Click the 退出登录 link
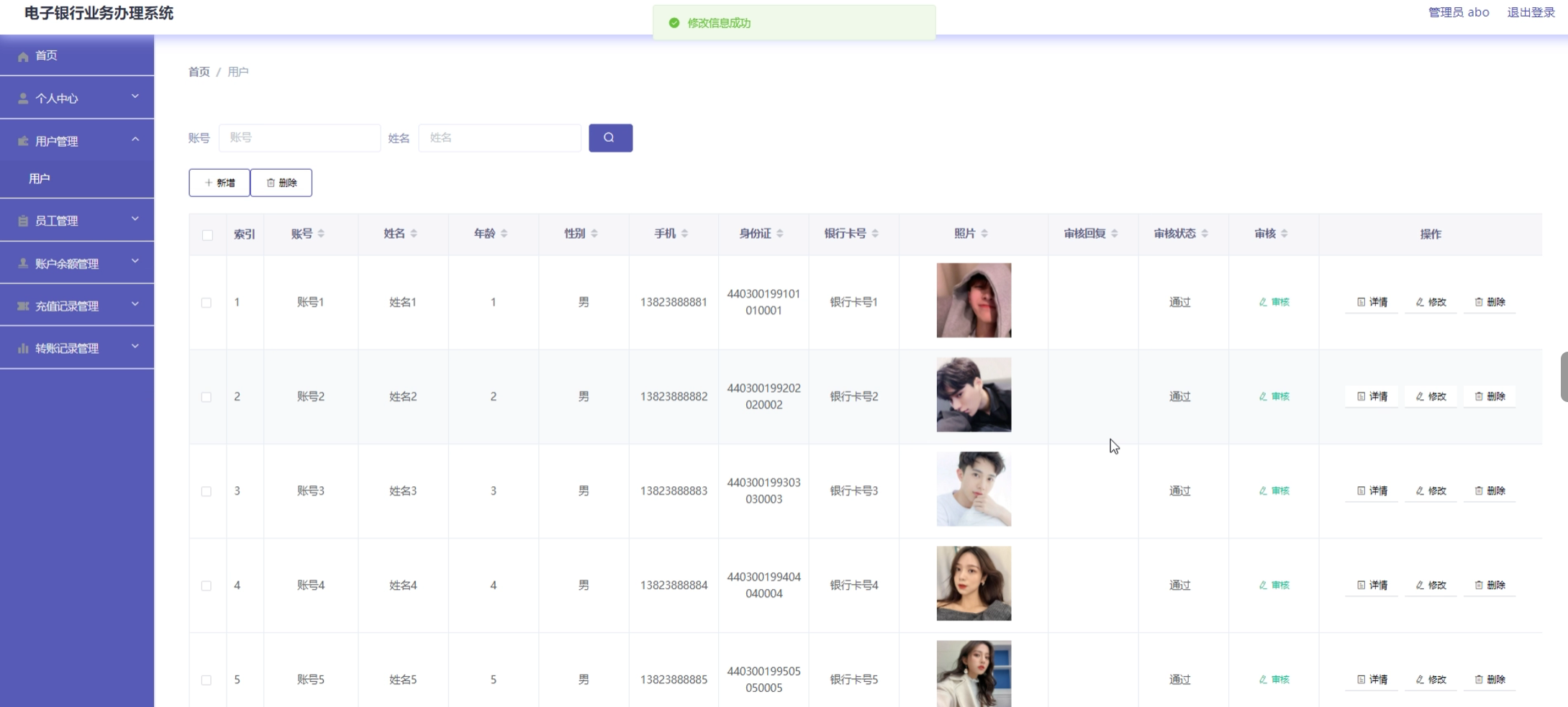Image resolution: width=1568 pixels, height=707 pixels. (x=1531, y=12)
